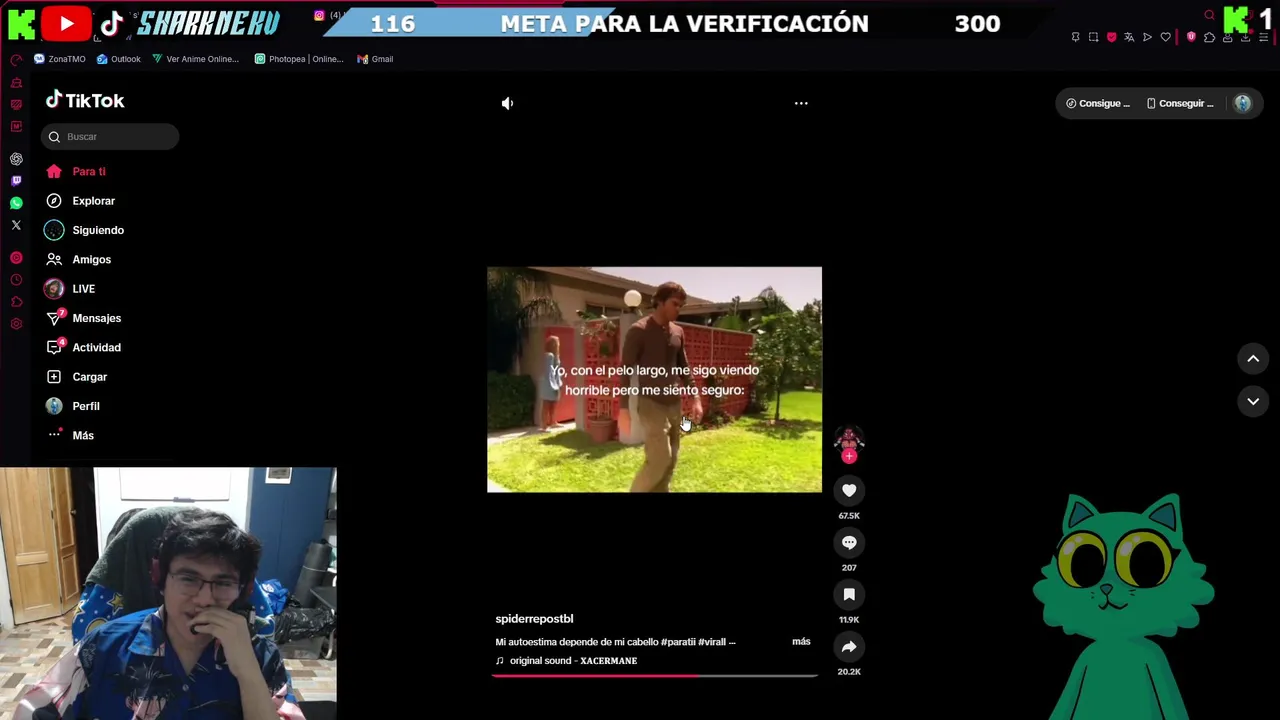The image size is (1280, 720).
Task: Click the pin icon in browser toolbar
Action: (x=1076, y=37)
